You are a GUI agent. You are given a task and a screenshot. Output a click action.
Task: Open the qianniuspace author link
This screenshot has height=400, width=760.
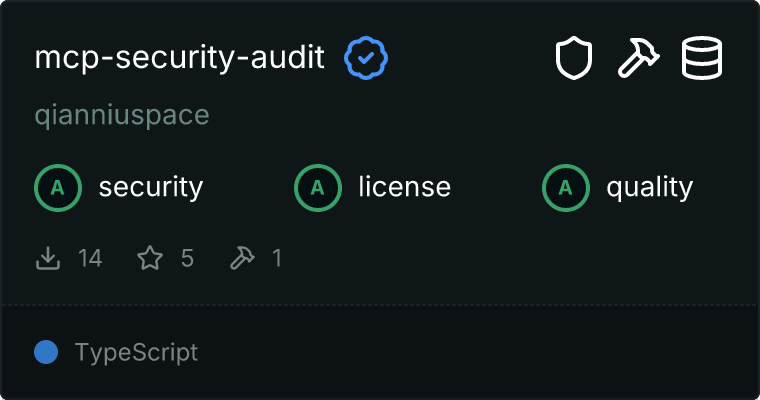click(122, 115)
